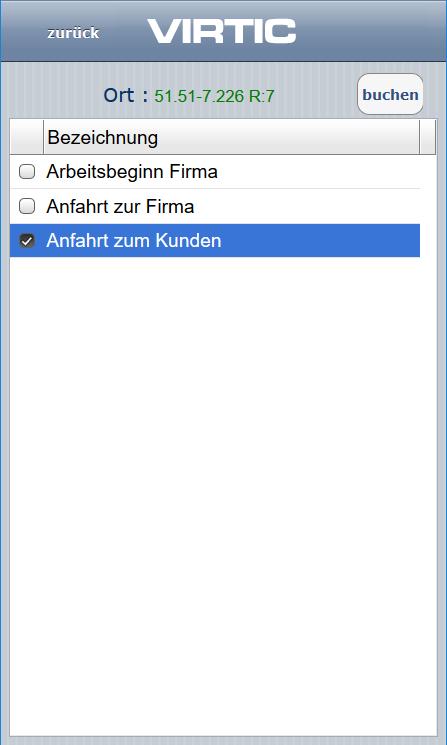Click the narrow header cell right of Bezeichnung
This screenshot has height=745, width=447.
428,137
